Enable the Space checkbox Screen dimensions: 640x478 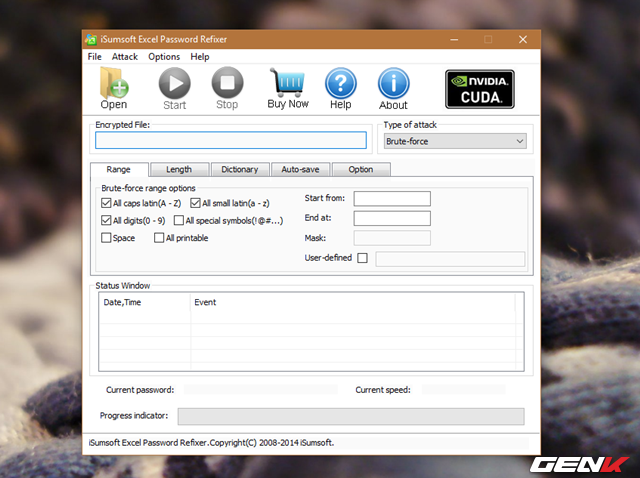pos(106,238)
